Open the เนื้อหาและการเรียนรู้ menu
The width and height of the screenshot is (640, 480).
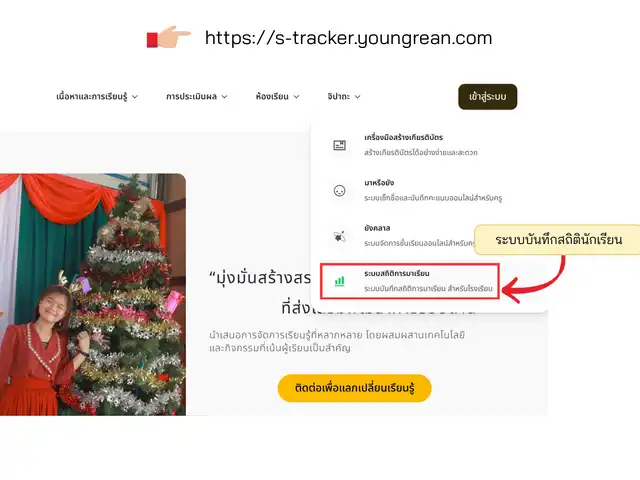coord(97,97)
